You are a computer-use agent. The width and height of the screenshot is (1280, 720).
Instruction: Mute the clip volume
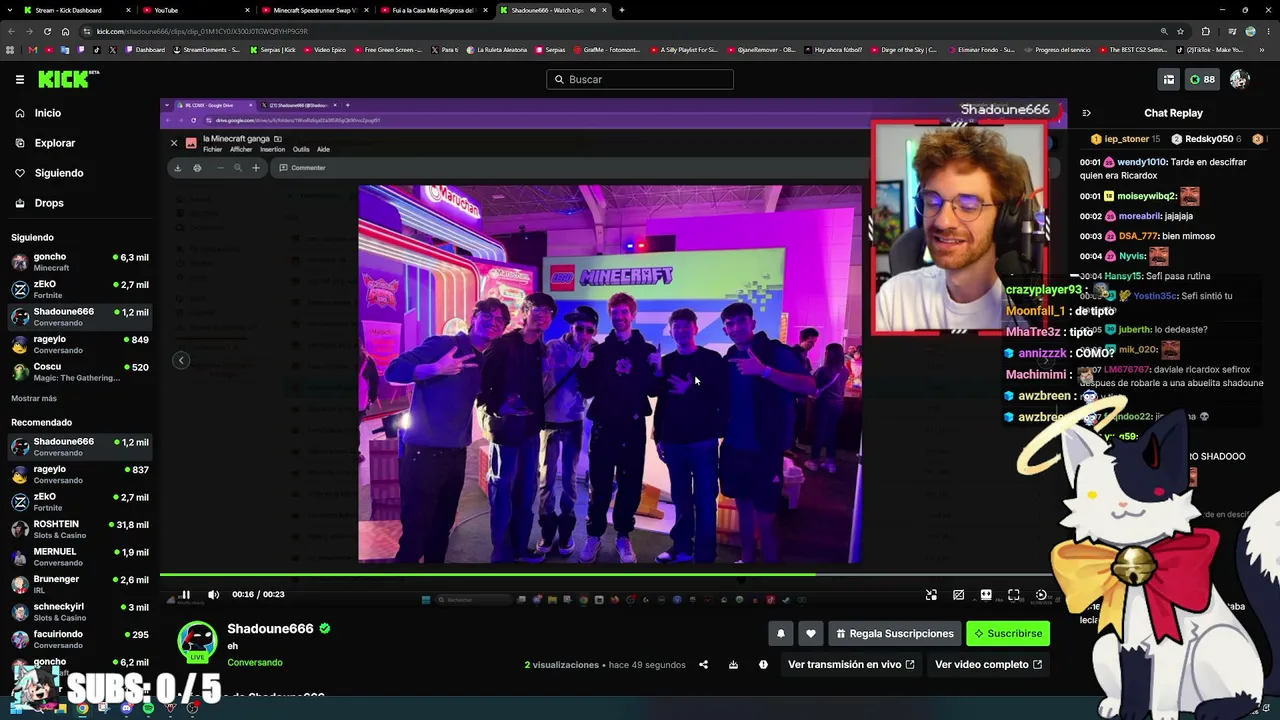[x=213, y=594]
